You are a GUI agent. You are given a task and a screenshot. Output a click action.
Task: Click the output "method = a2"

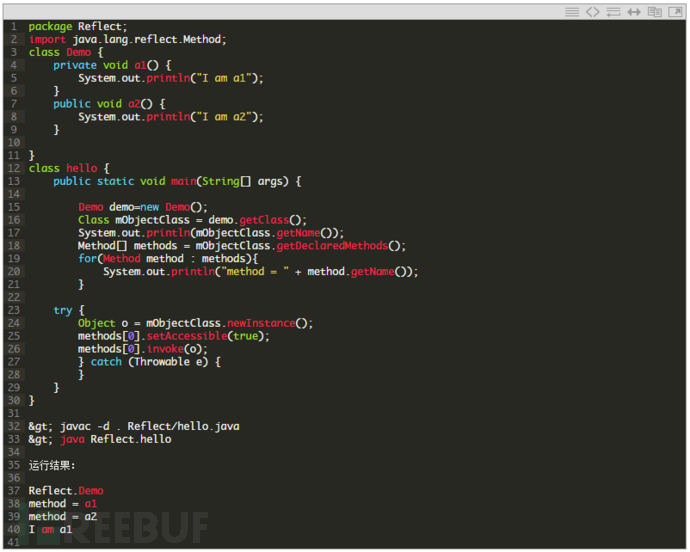click(62, 517)
